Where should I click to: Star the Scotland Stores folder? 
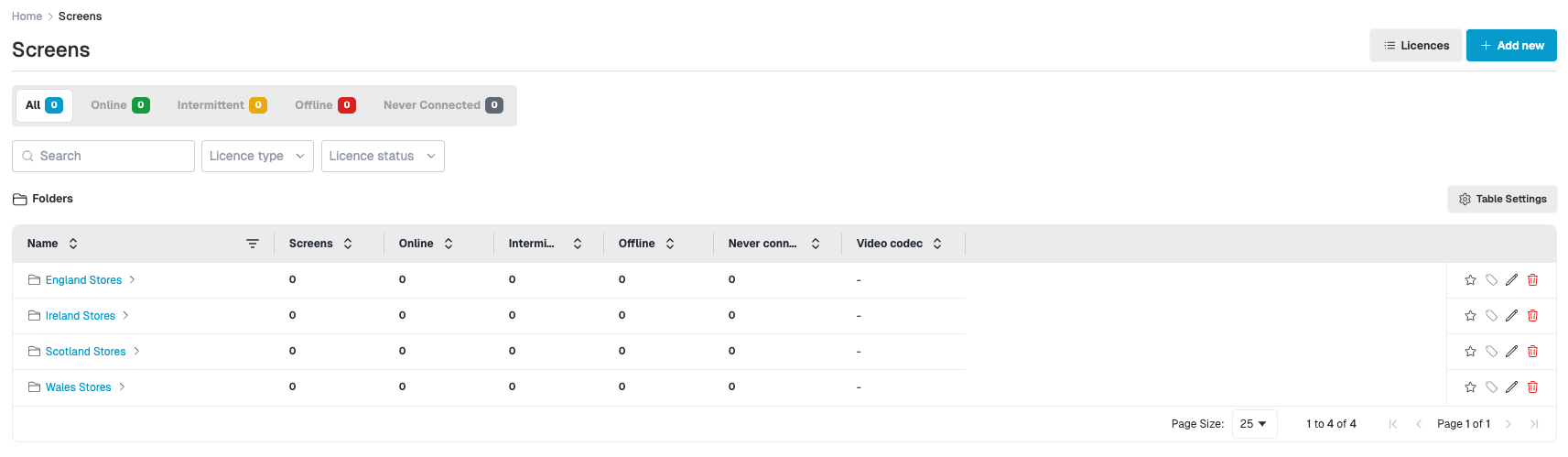(x=1470, y=352)
